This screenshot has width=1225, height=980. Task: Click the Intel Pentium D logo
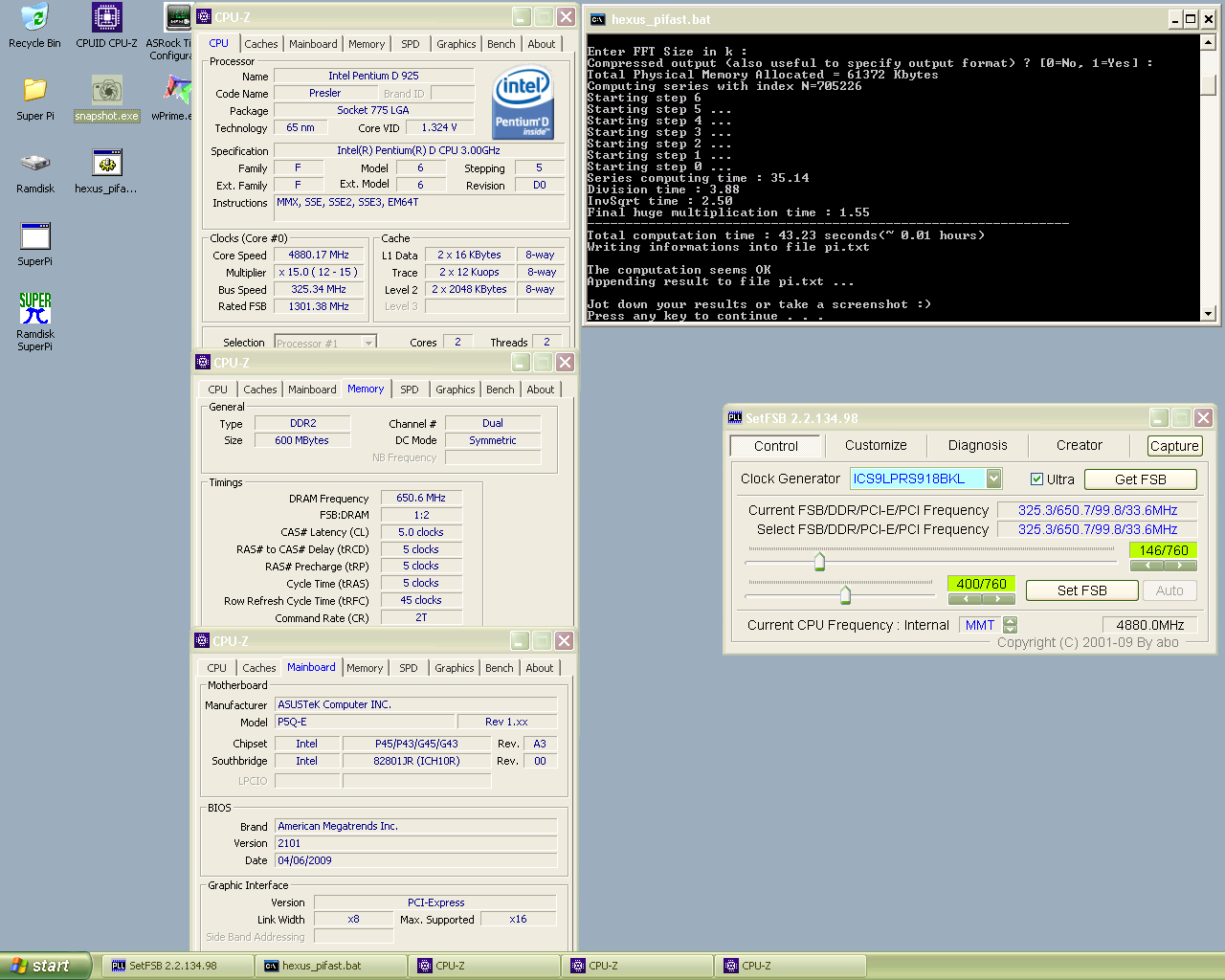522,101
